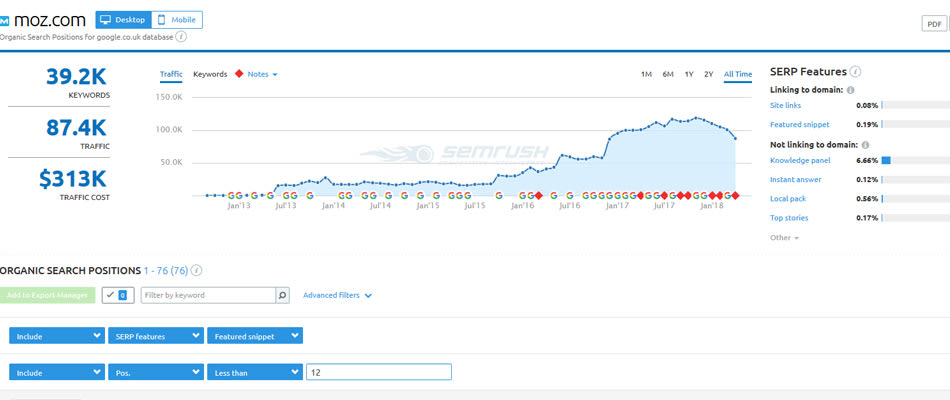Open Instant answer link
Screen dimensions: 950x400
click(x=797, y=179)
